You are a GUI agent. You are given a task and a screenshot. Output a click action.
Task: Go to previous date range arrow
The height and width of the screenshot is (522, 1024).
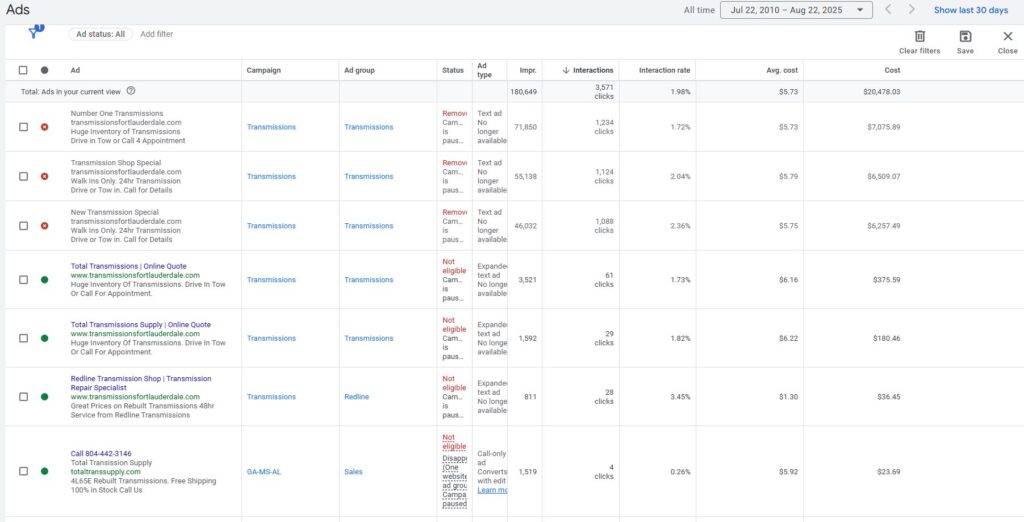[888, 10]
